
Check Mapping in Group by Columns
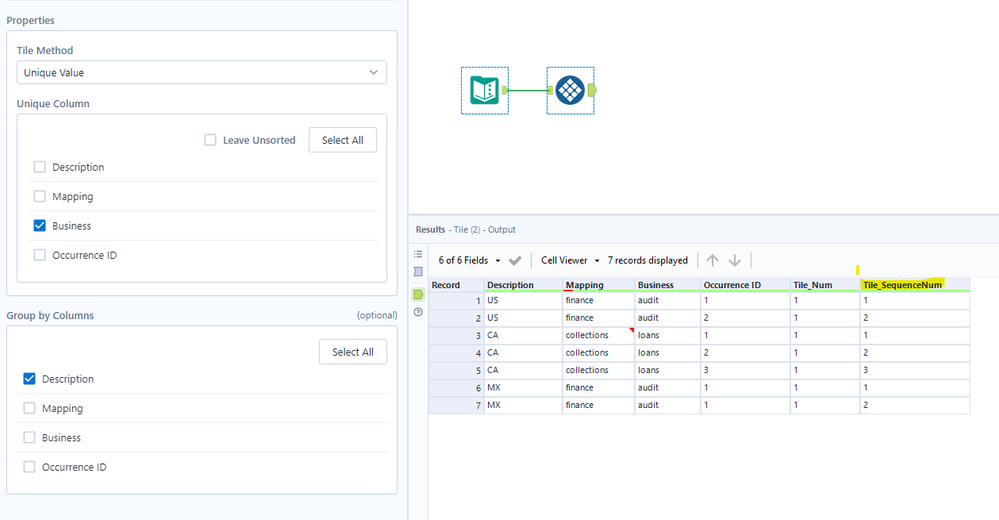click(x=29, y=408)
